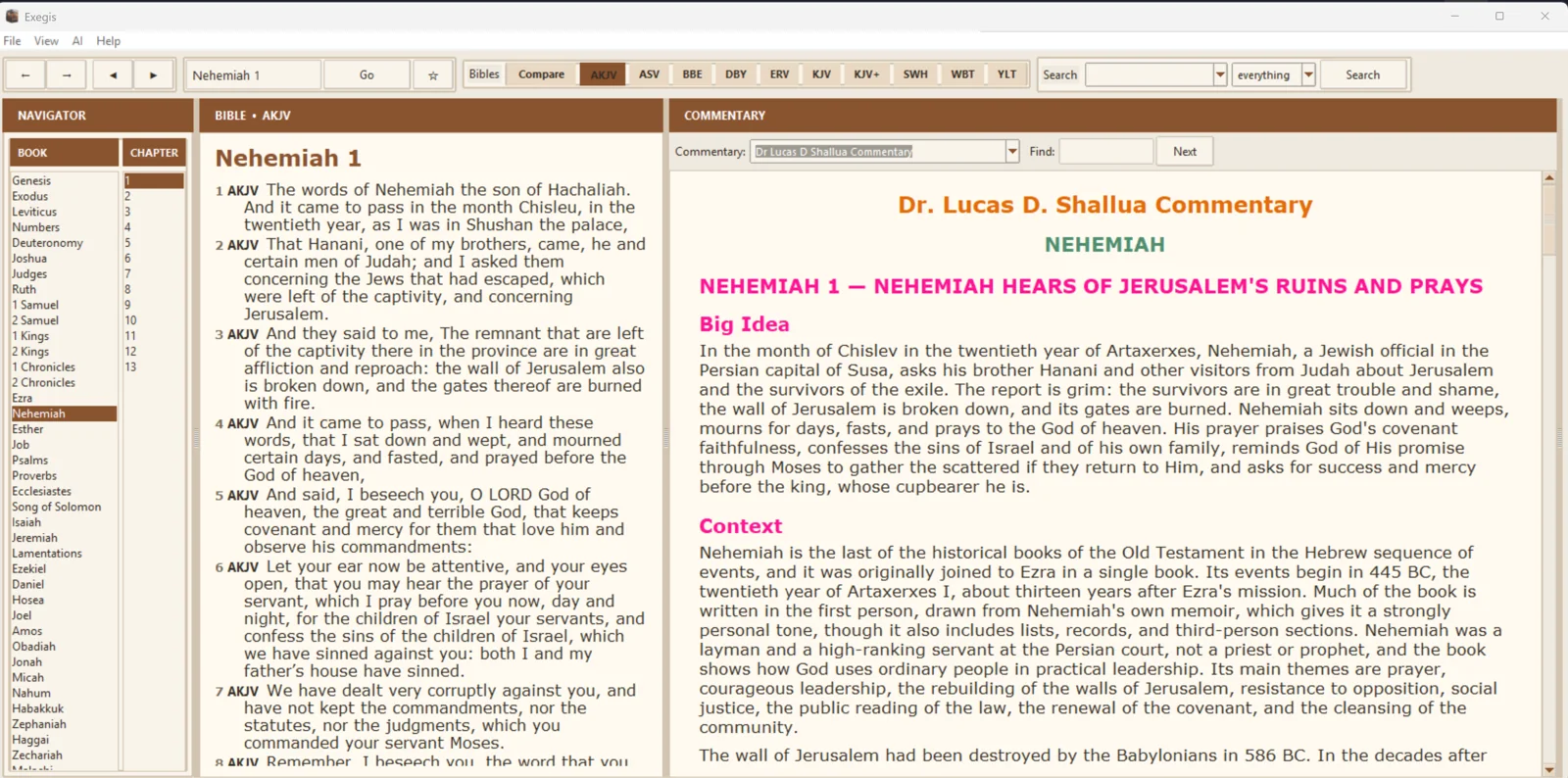Image resolution: width=1568 pixels, height=778 pixels.
Task: Click the Next find button
Action: click(1185, 151)
